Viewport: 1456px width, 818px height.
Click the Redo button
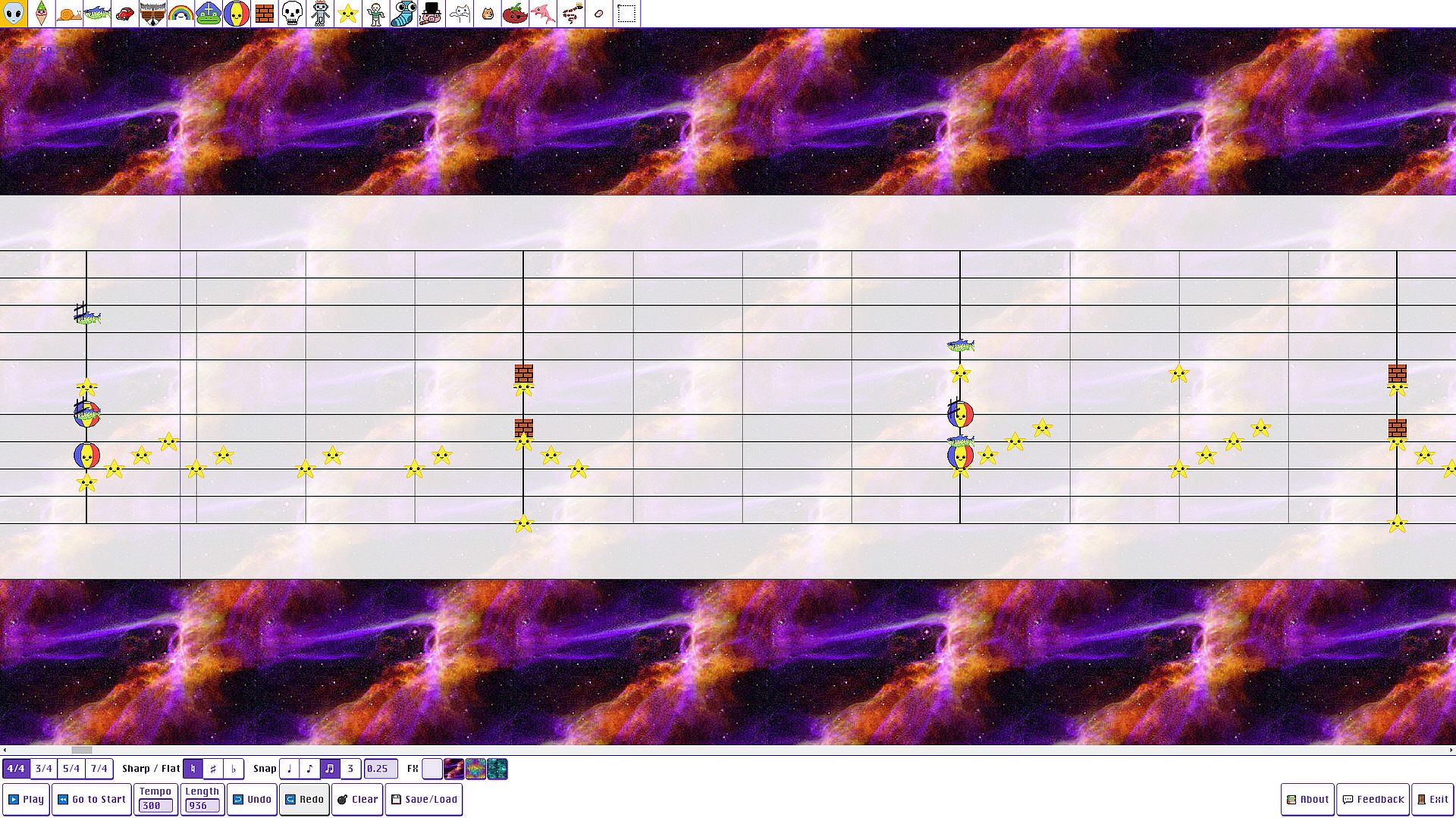click(x=304, y=799)
